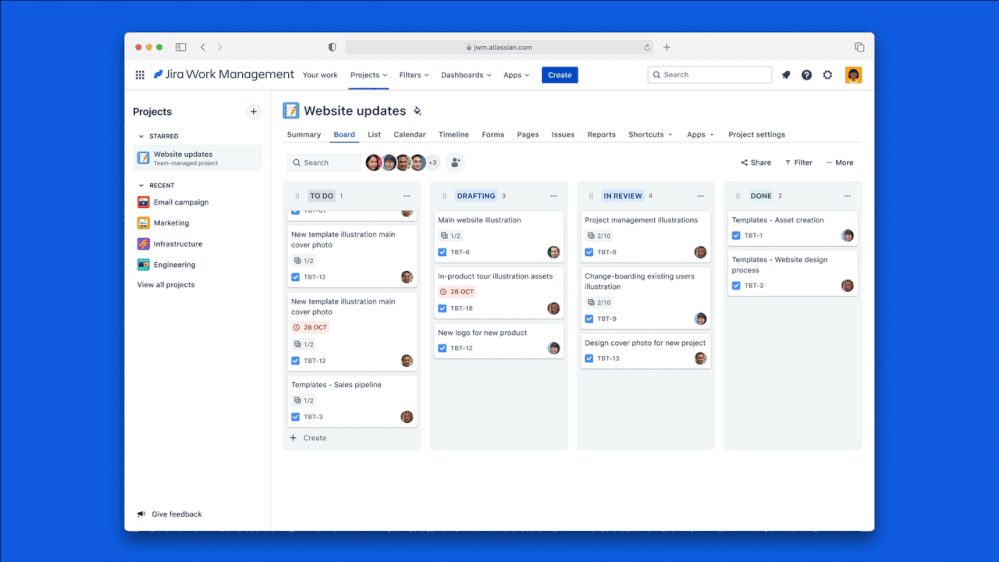Click the Safari tab overview icon
The image size is (999, 562).
(859, 47)
